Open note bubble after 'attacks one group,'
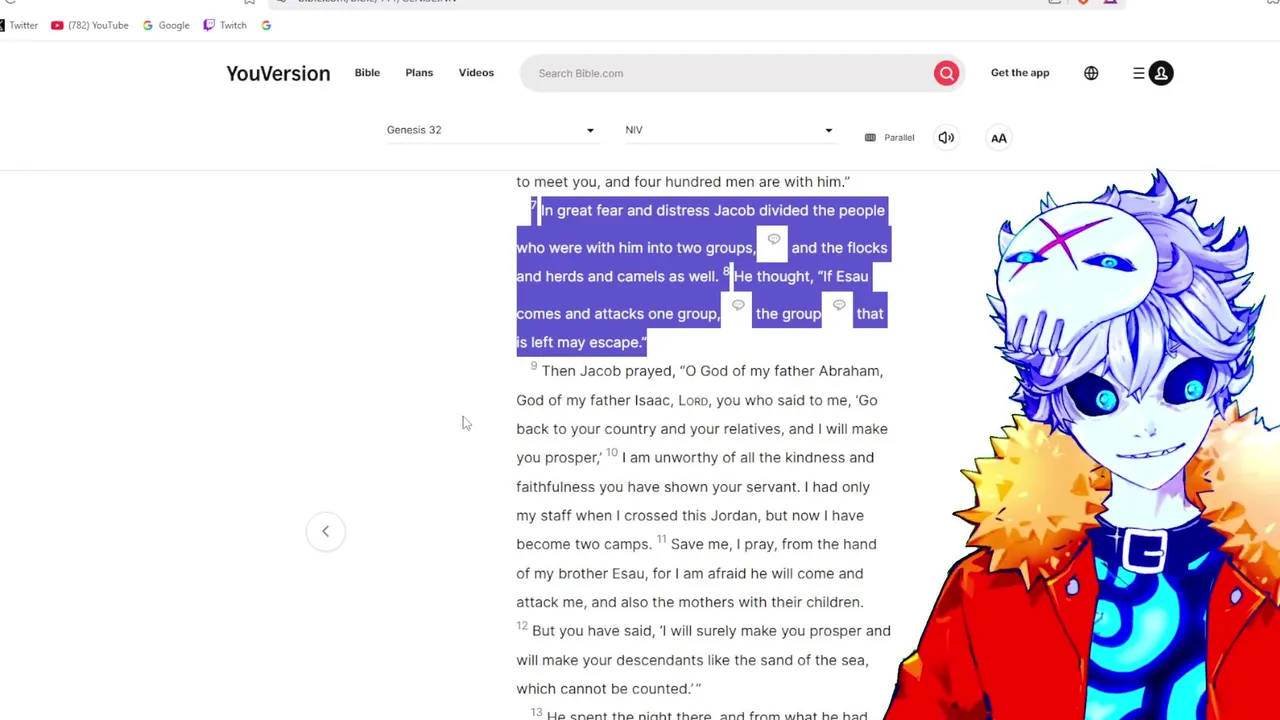 pos(738,306)
